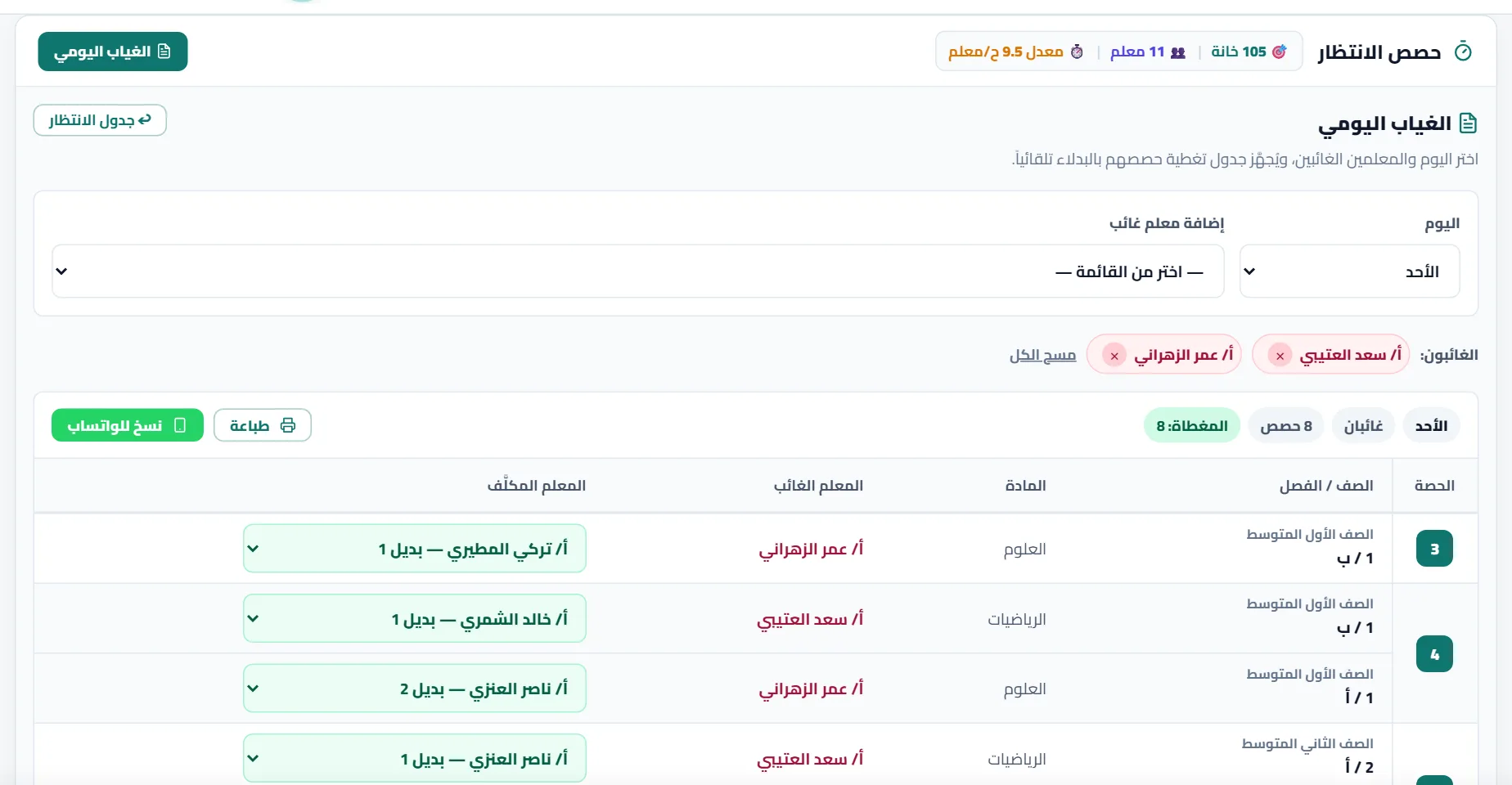The height and width of the screenshot is (785, 1512).
Task: Copy schedule via نسخ للواتساب button
Action: point(128,425)
